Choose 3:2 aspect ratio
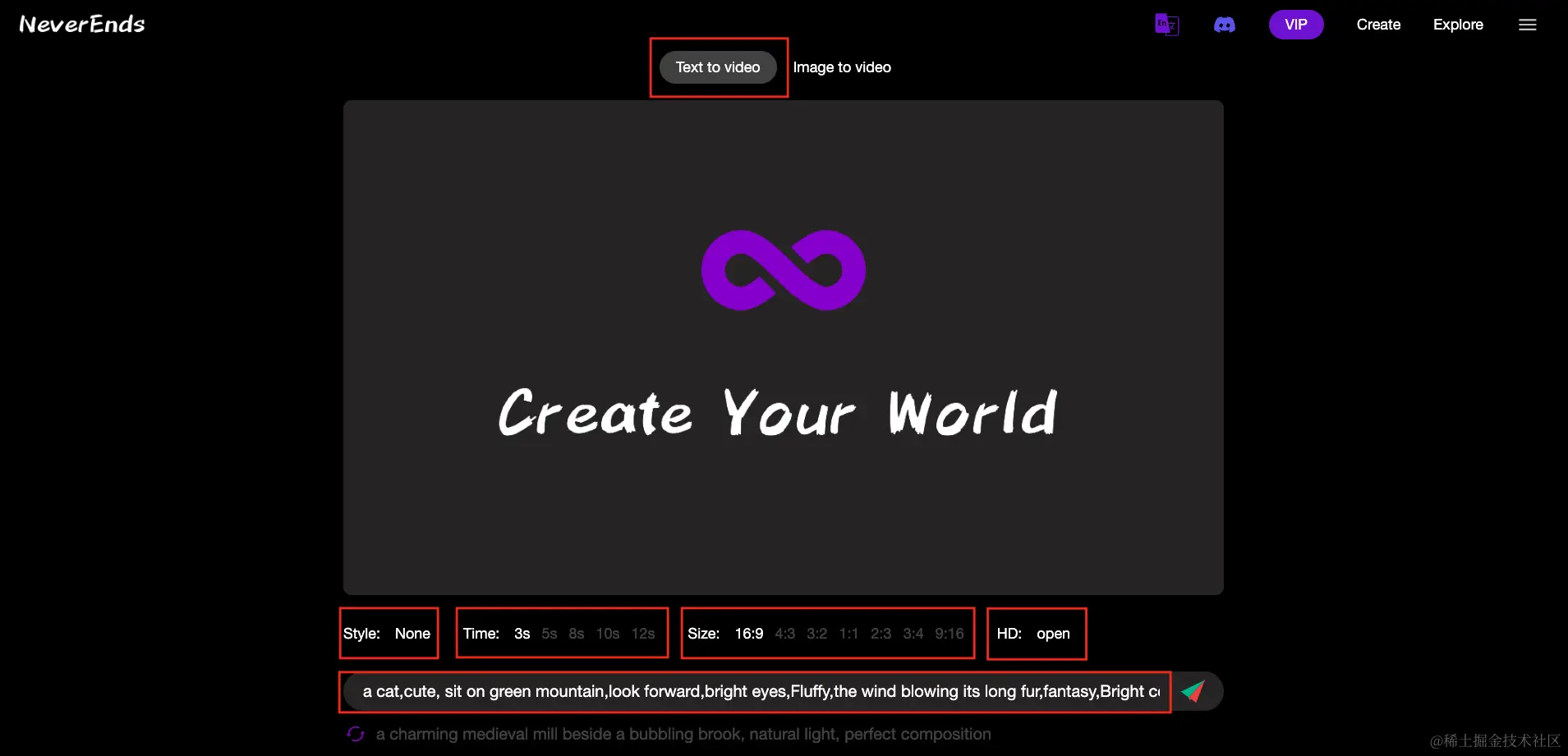The height and width of the screenshot is (756, 1568). coord(817,634)
